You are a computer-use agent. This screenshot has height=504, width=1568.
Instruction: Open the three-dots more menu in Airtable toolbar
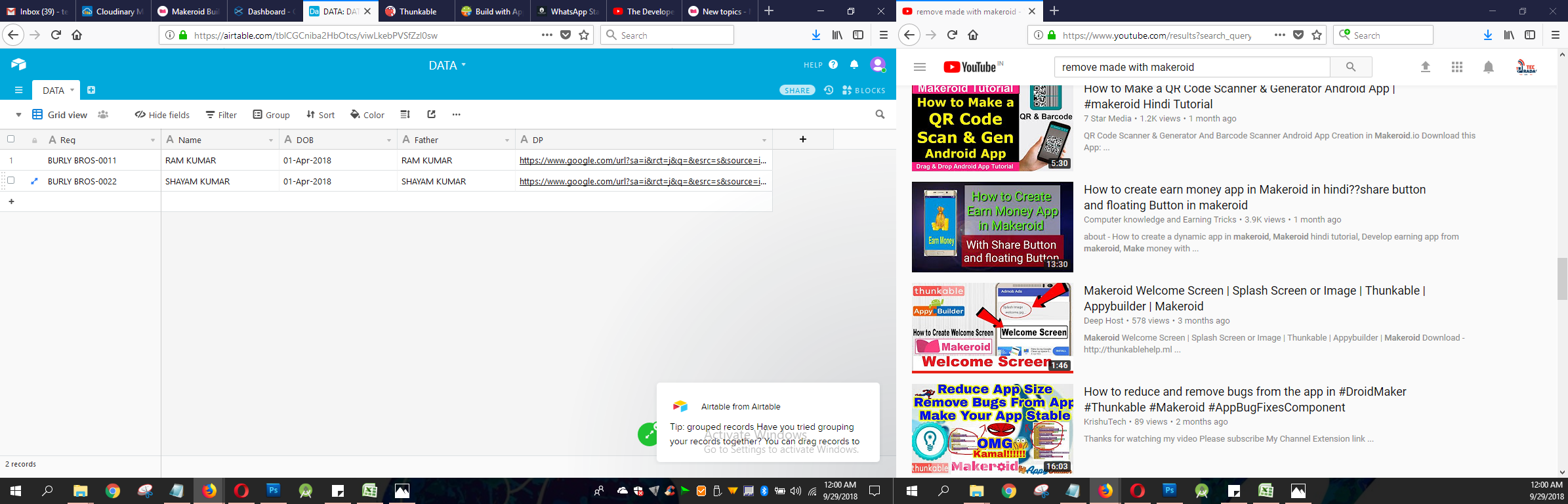pyautogui.click(x=456, y=114)
